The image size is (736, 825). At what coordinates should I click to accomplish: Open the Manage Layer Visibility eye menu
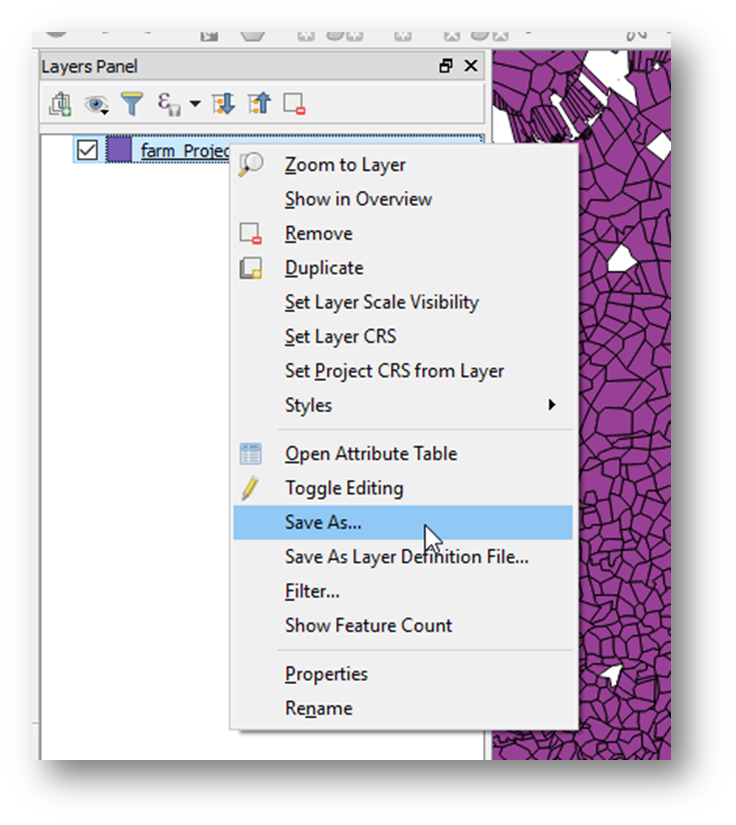pos(96,104)
